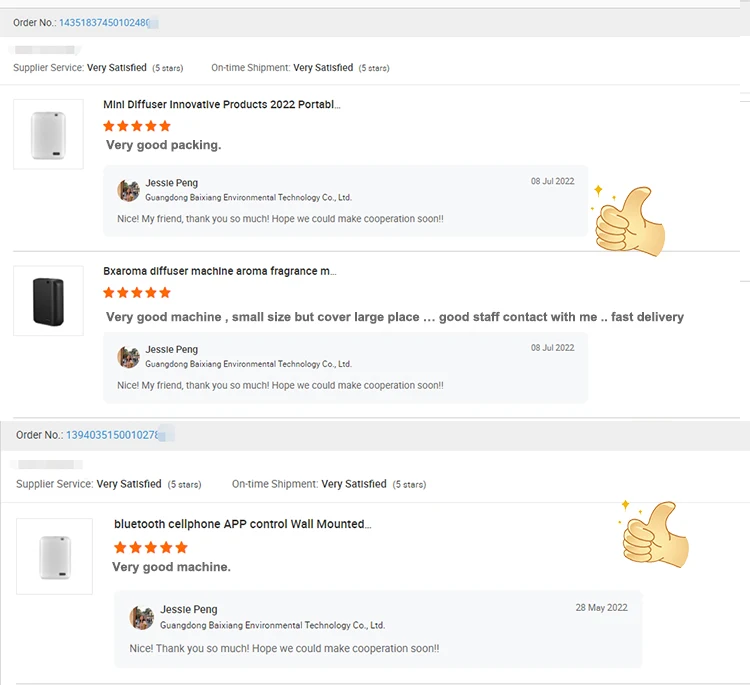Click the 28 May 2022 reply date

coord(601,607)
